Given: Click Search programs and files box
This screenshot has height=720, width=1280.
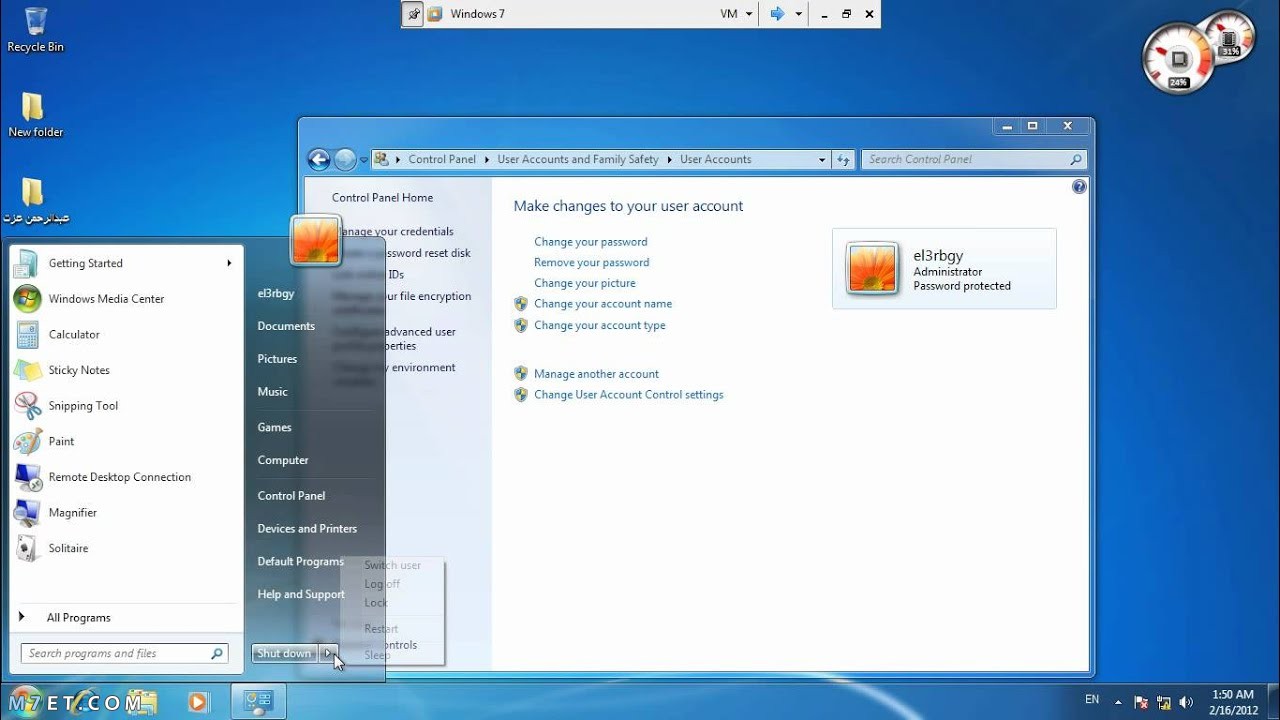Looking at the screenshot, I should click(124, 654).
